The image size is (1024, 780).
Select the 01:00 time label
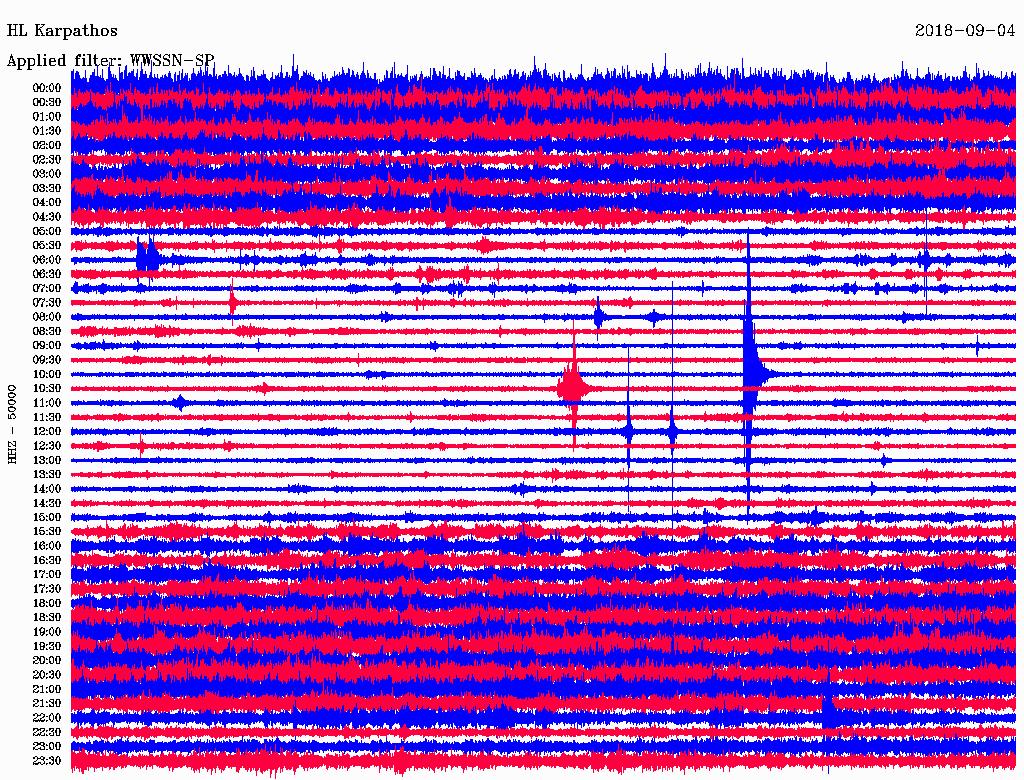[x=47, y=117]
